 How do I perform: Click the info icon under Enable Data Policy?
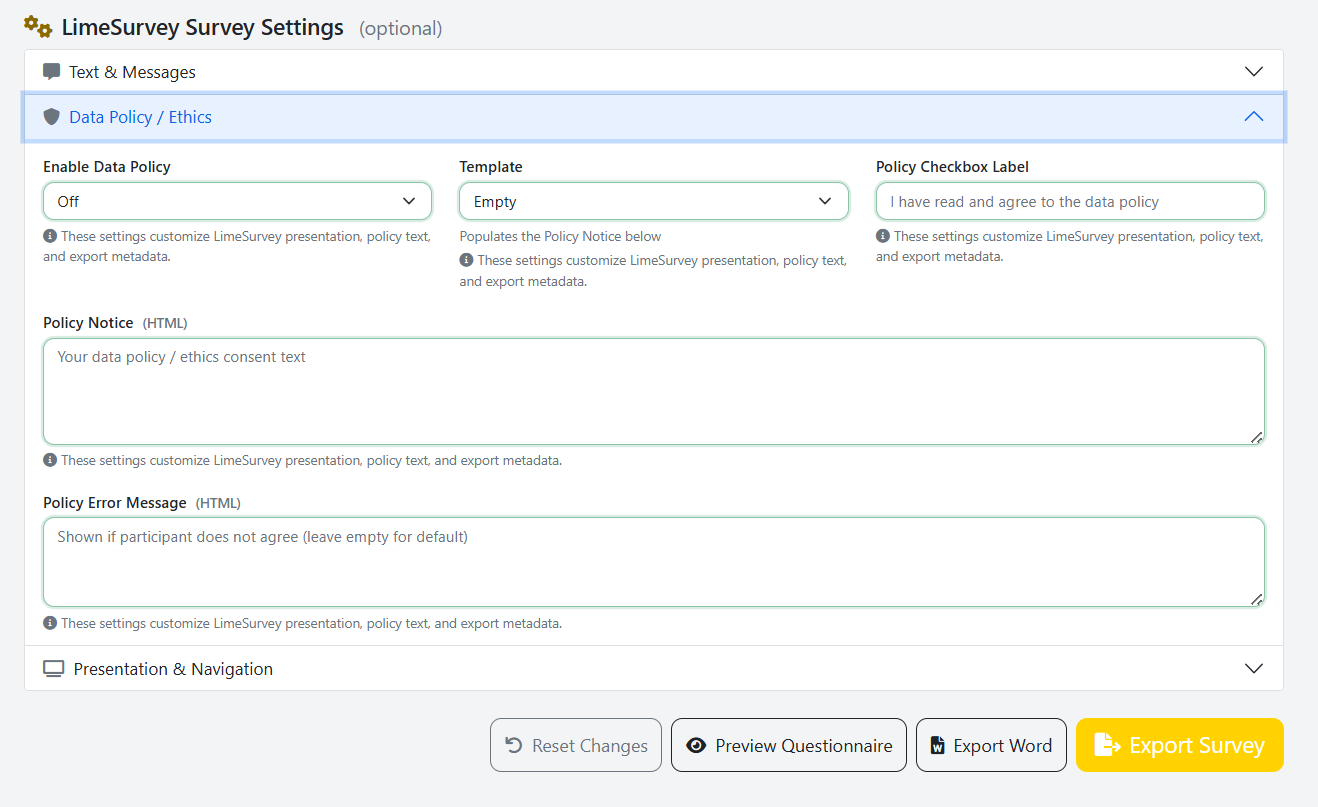click(x=49, y=237)
